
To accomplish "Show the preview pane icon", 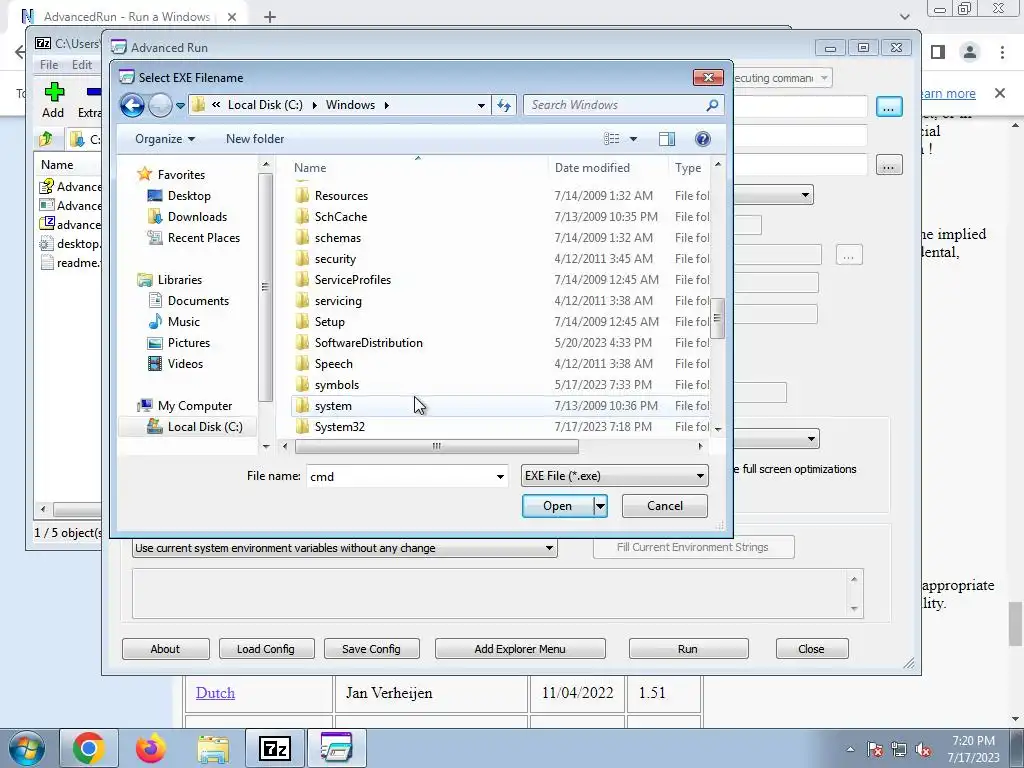I will (667, 138).
